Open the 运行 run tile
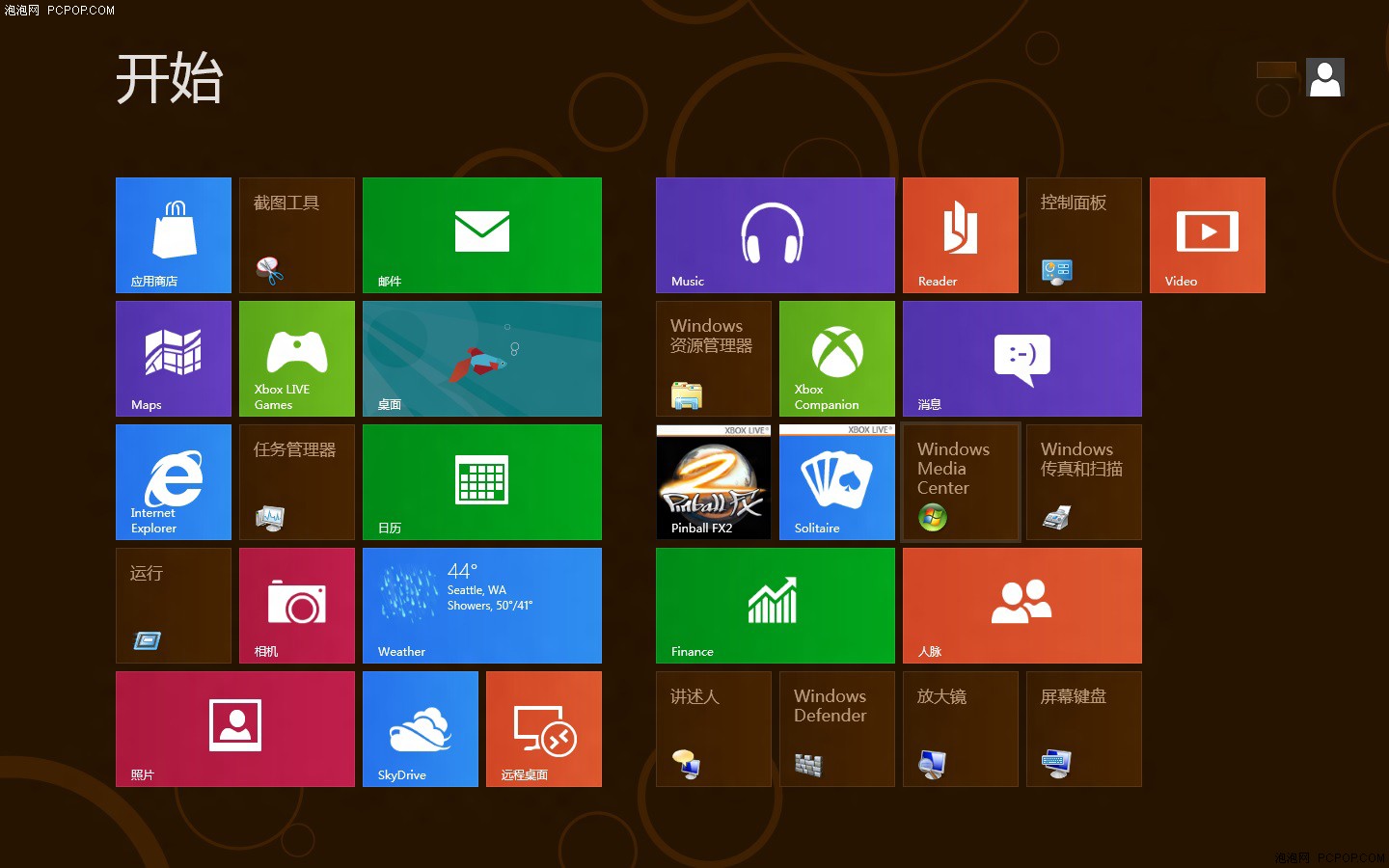This screenshot has width=1389, height=868. (174, 606)
